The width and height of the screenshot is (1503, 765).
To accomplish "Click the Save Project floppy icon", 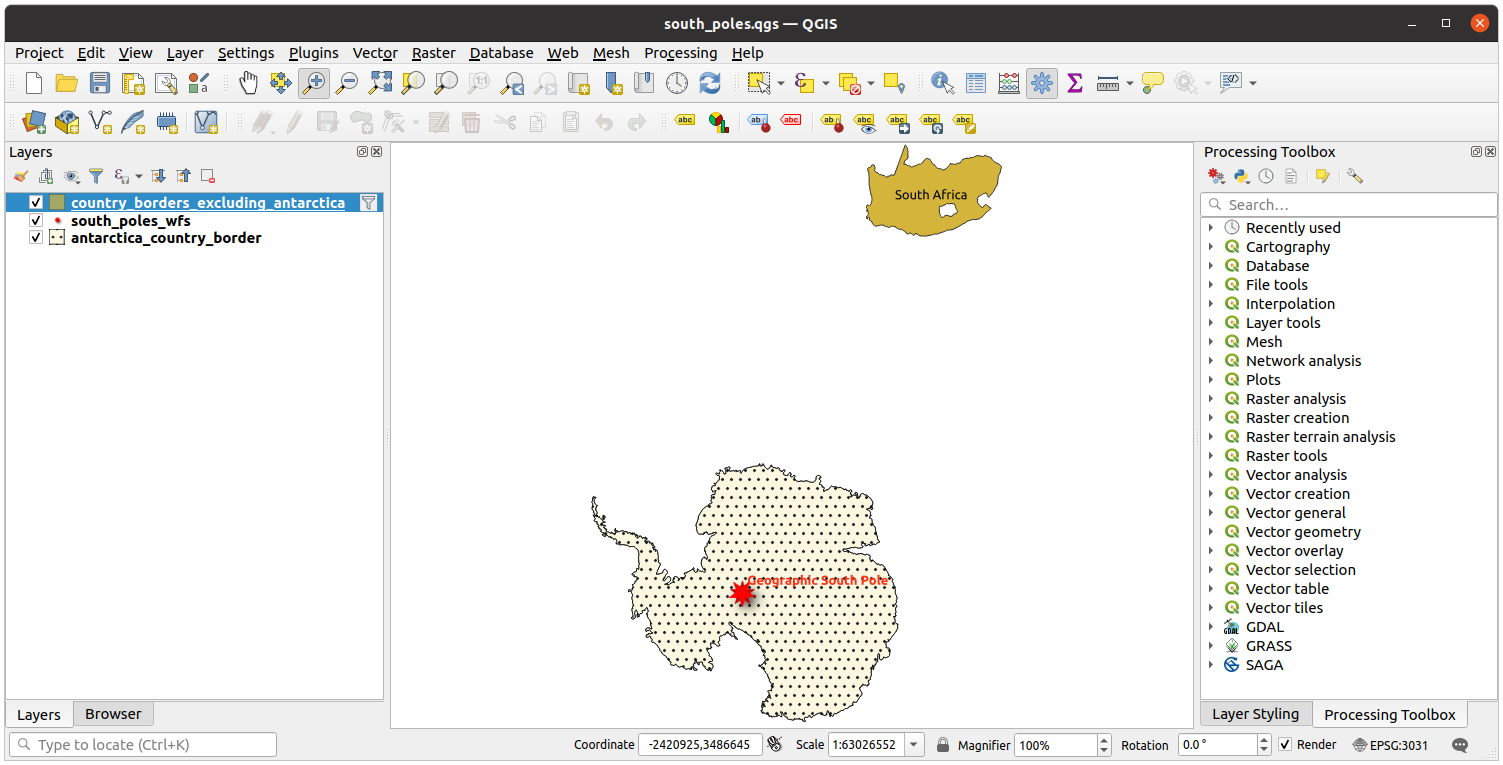I will [100, 83].
